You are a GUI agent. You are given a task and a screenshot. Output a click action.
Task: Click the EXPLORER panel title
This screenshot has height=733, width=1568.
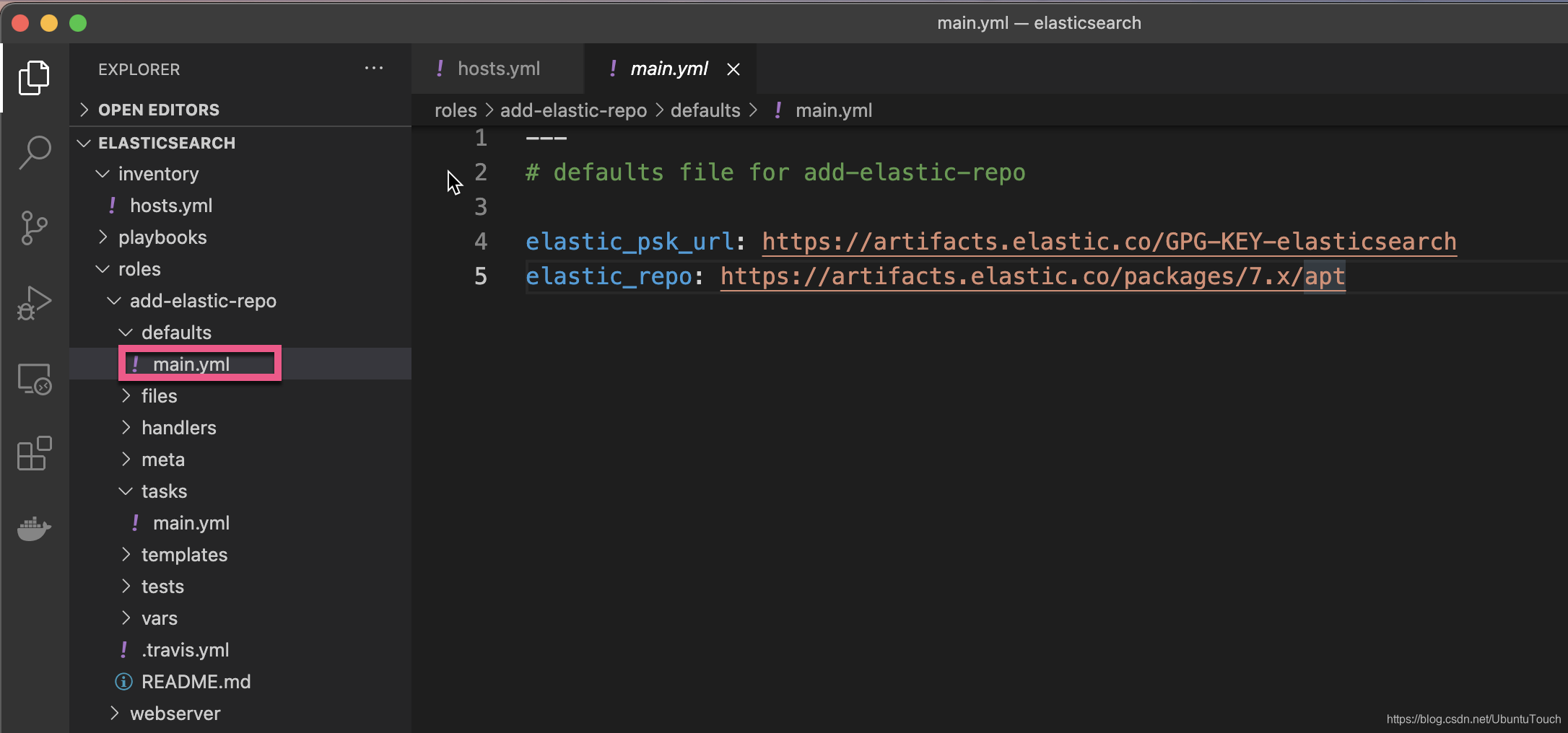point(139,69)
